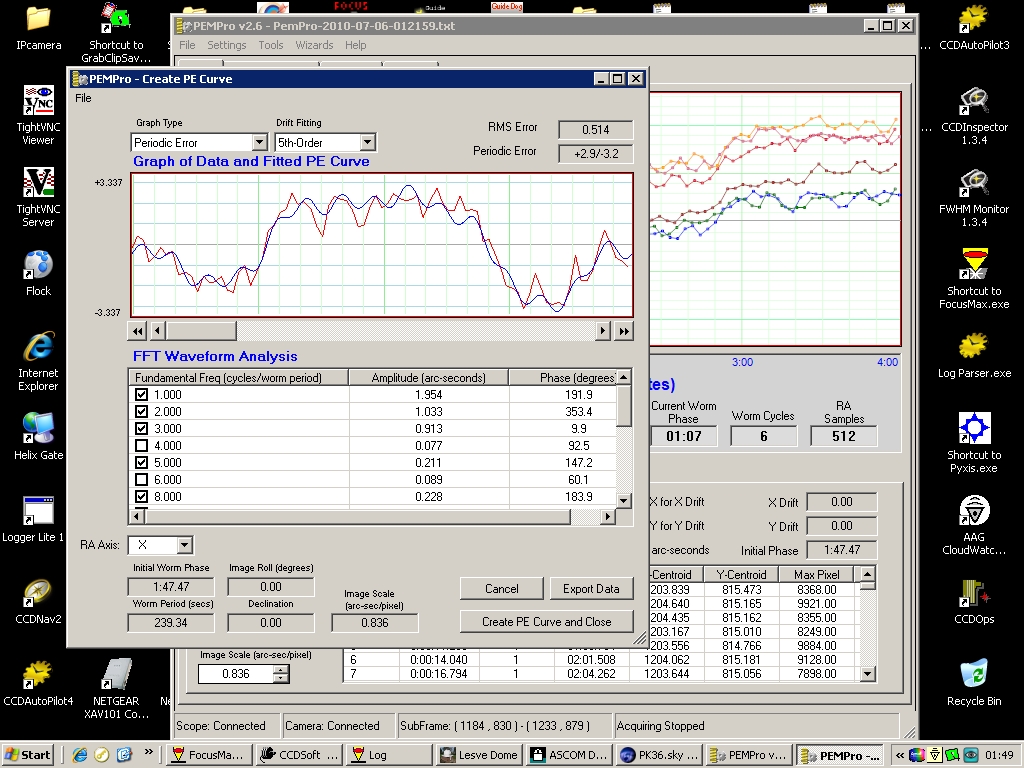Uncheck the 8.000 fundamental frequency
The width and height of the screenshot is (1024, 768).
coord(141,496)
